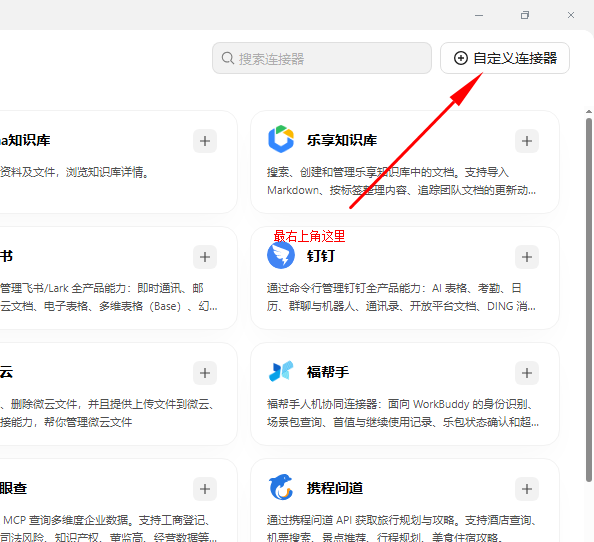Screen dimensions: 594x542
Task: Click plus on the MCP 企业数据 card
Action: tap(205, 489)
